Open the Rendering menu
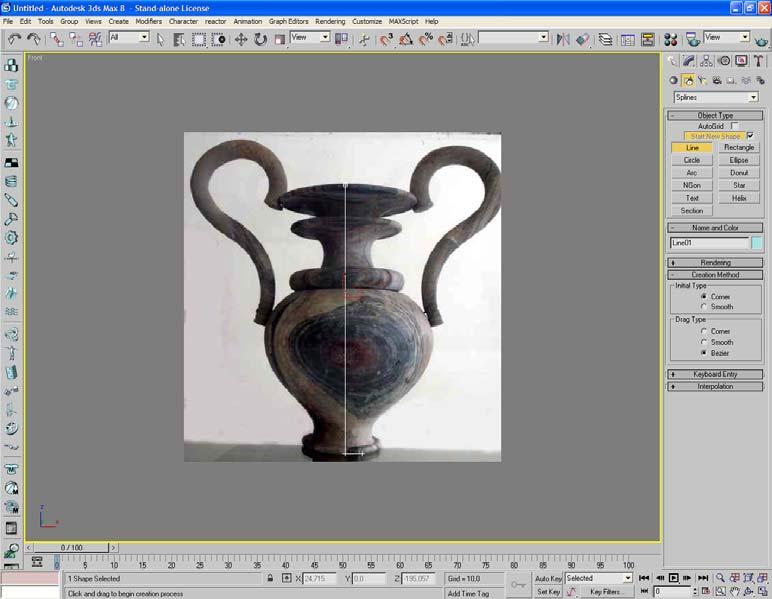This screenshot has height=599, width=772. tap(330, 21)
